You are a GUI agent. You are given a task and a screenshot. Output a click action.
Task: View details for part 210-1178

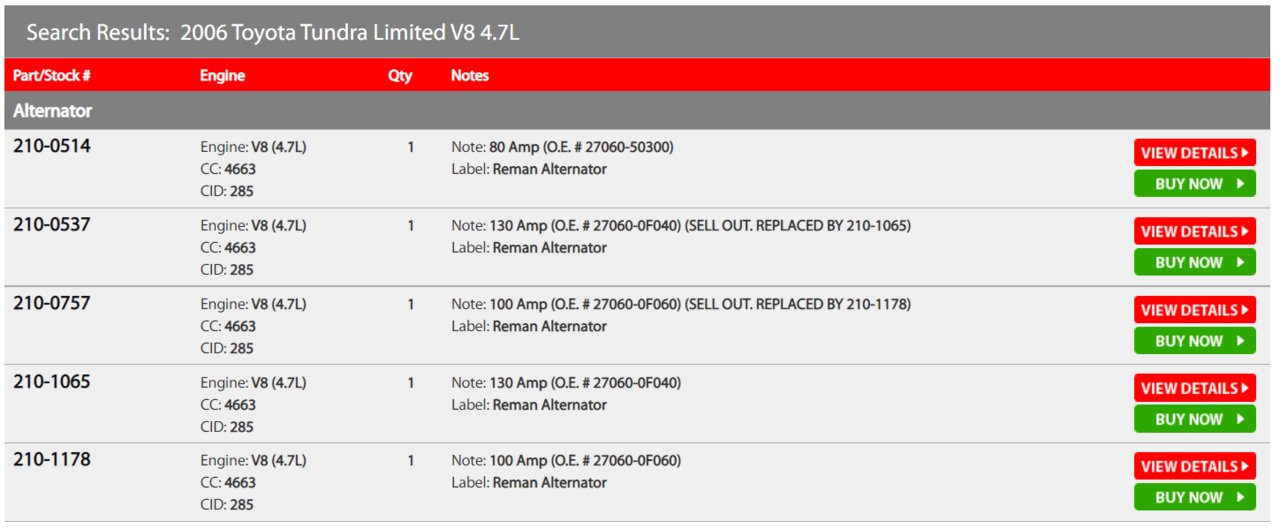[x=1195, y=466]
